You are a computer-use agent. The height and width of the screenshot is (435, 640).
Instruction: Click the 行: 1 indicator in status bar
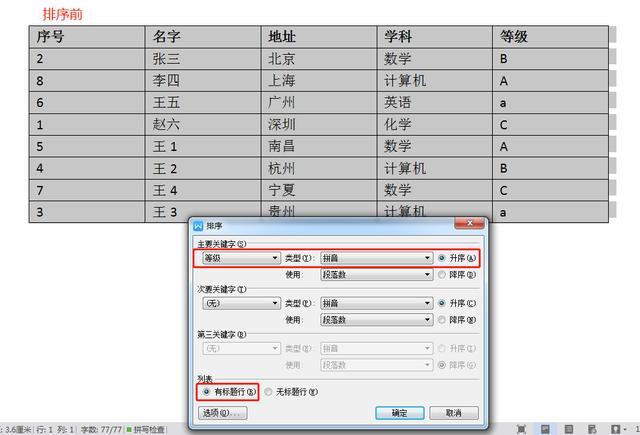[45, 429]
